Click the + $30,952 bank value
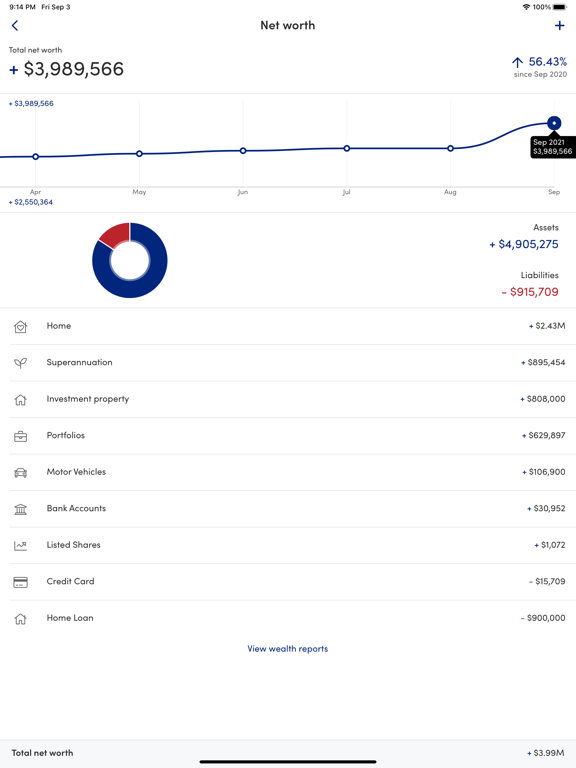Screen dimensions: 576x768 [x=546, y=508]
